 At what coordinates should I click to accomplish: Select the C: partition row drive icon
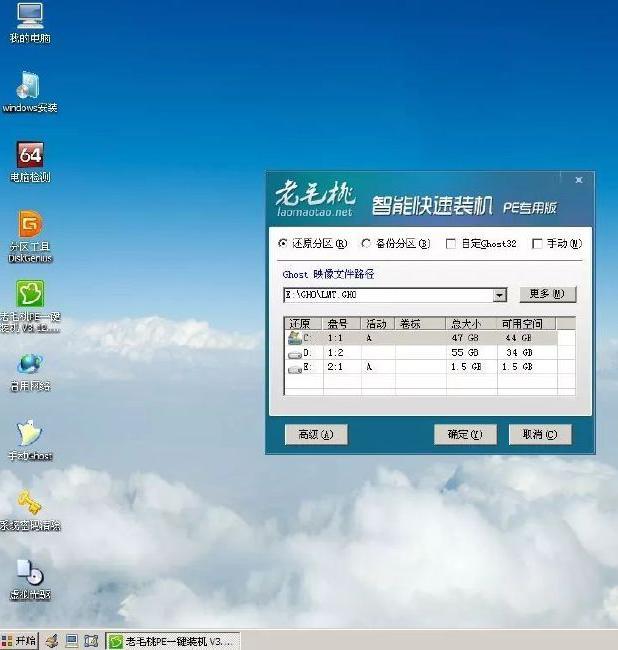coord(295,338)
